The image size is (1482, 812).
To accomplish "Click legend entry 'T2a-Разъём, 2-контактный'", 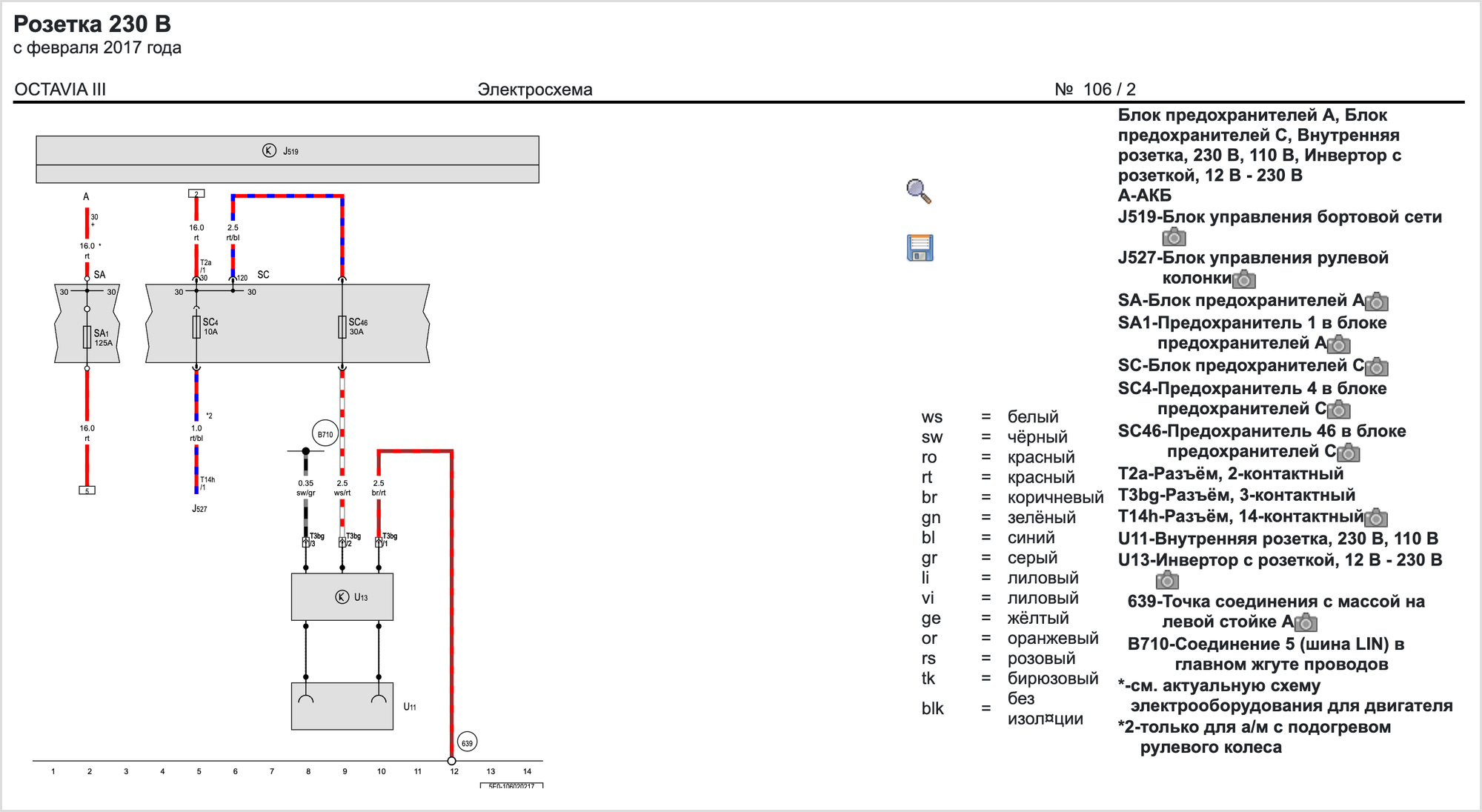I will click(1231, 473).
